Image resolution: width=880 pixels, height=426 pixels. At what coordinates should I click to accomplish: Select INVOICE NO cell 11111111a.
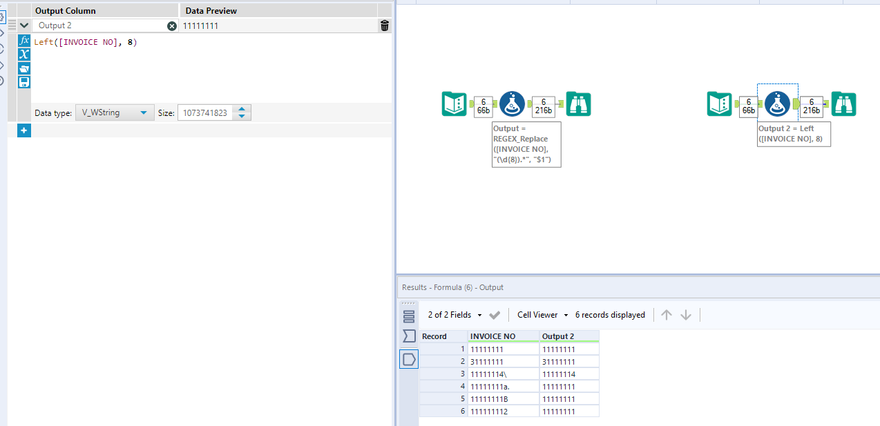(x=503, y=386)
